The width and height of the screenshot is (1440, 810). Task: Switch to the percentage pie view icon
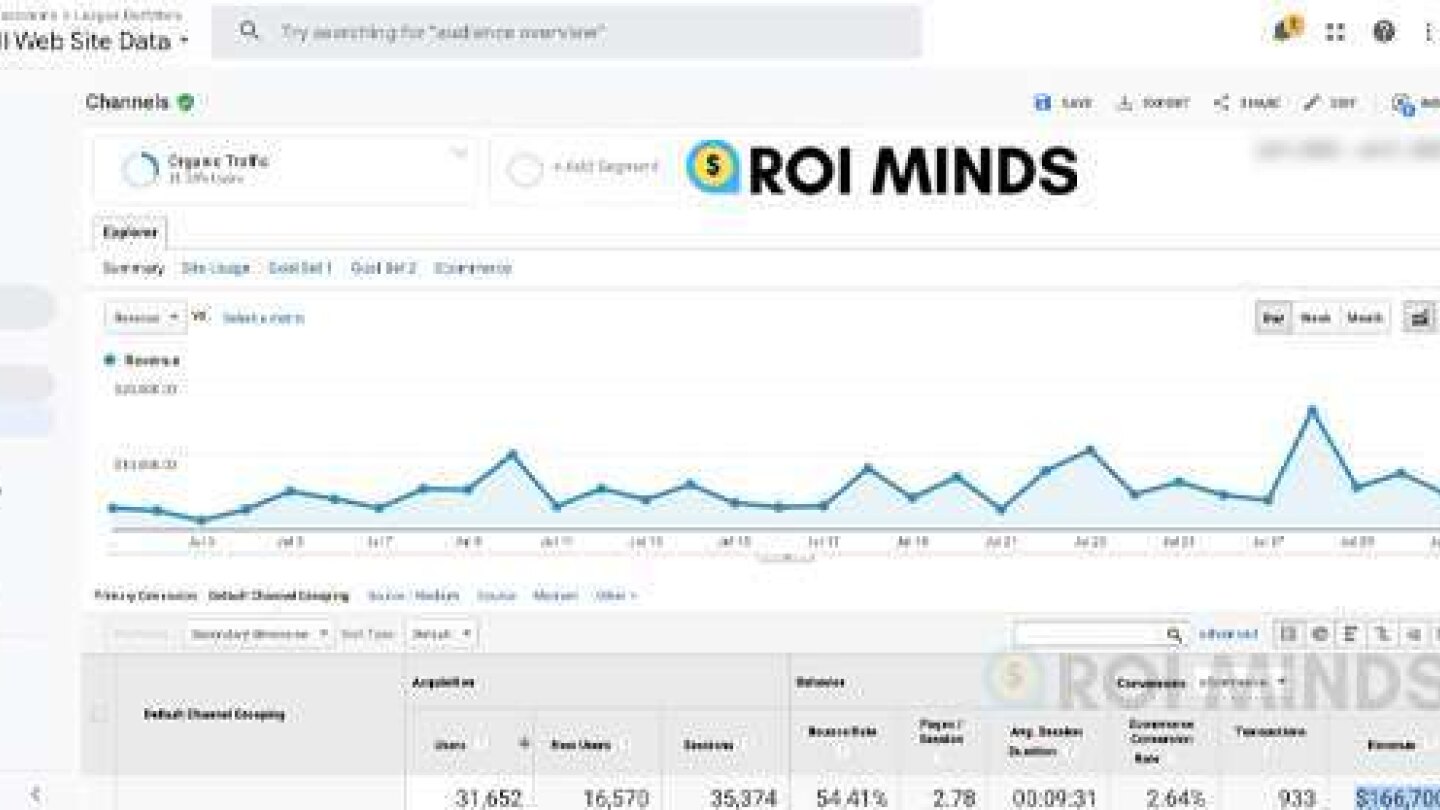(x=1320, y=634)
